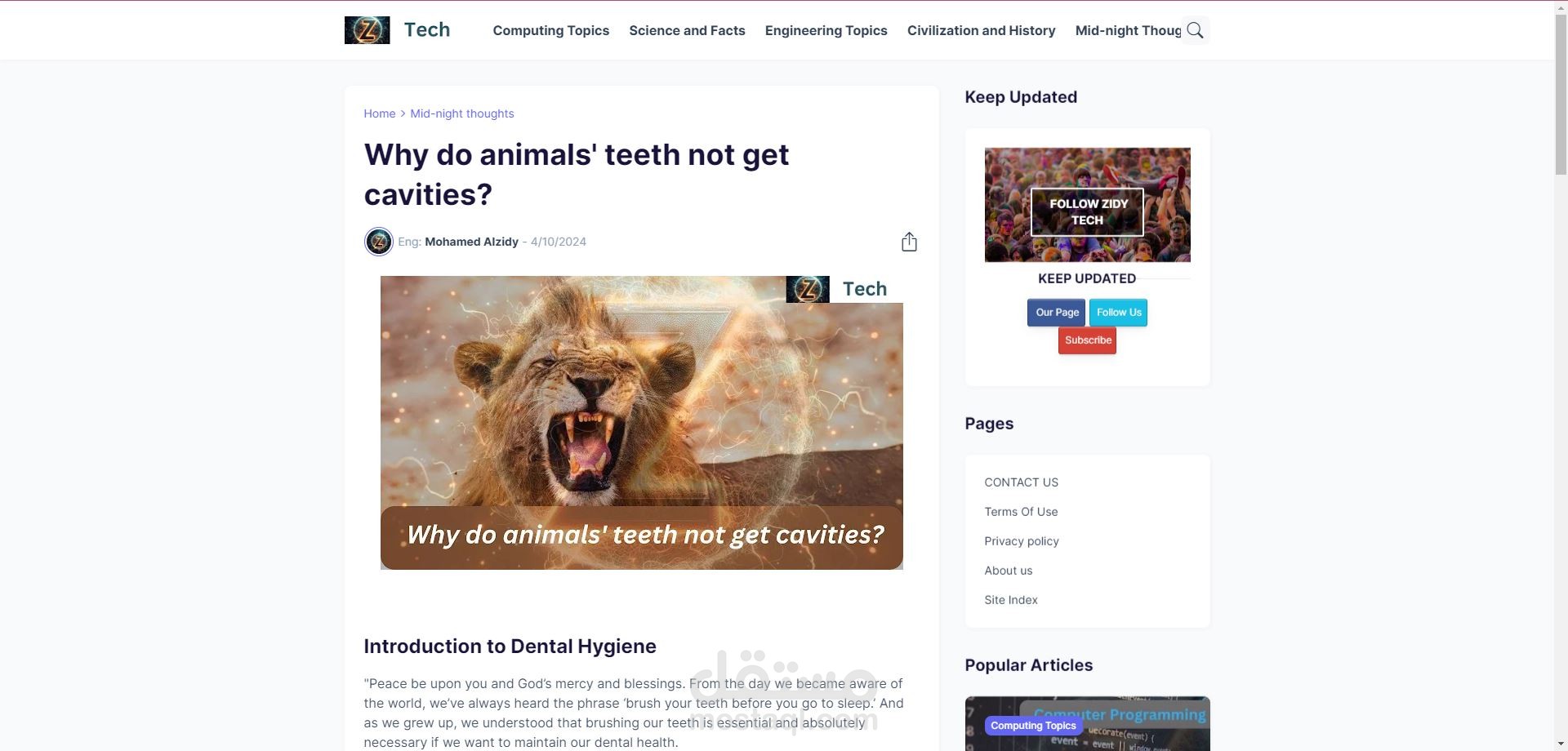Viewport: 1568px width, 751px height.
Task: Open the search magnifier icon
Action: click(1195, 30)
